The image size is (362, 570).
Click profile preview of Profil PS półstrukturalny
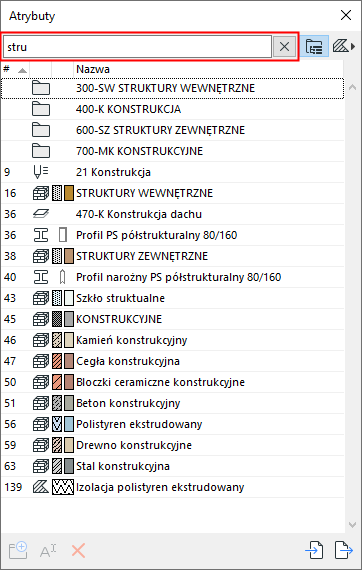pos(63,235)
